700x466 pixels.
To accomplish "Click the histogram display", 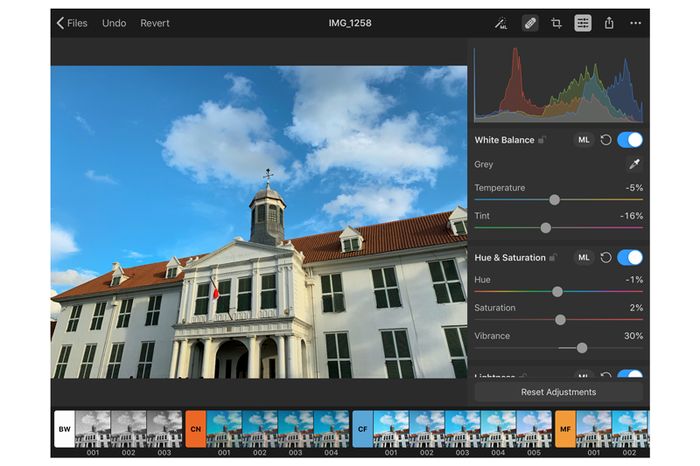I will click(558, 84).
